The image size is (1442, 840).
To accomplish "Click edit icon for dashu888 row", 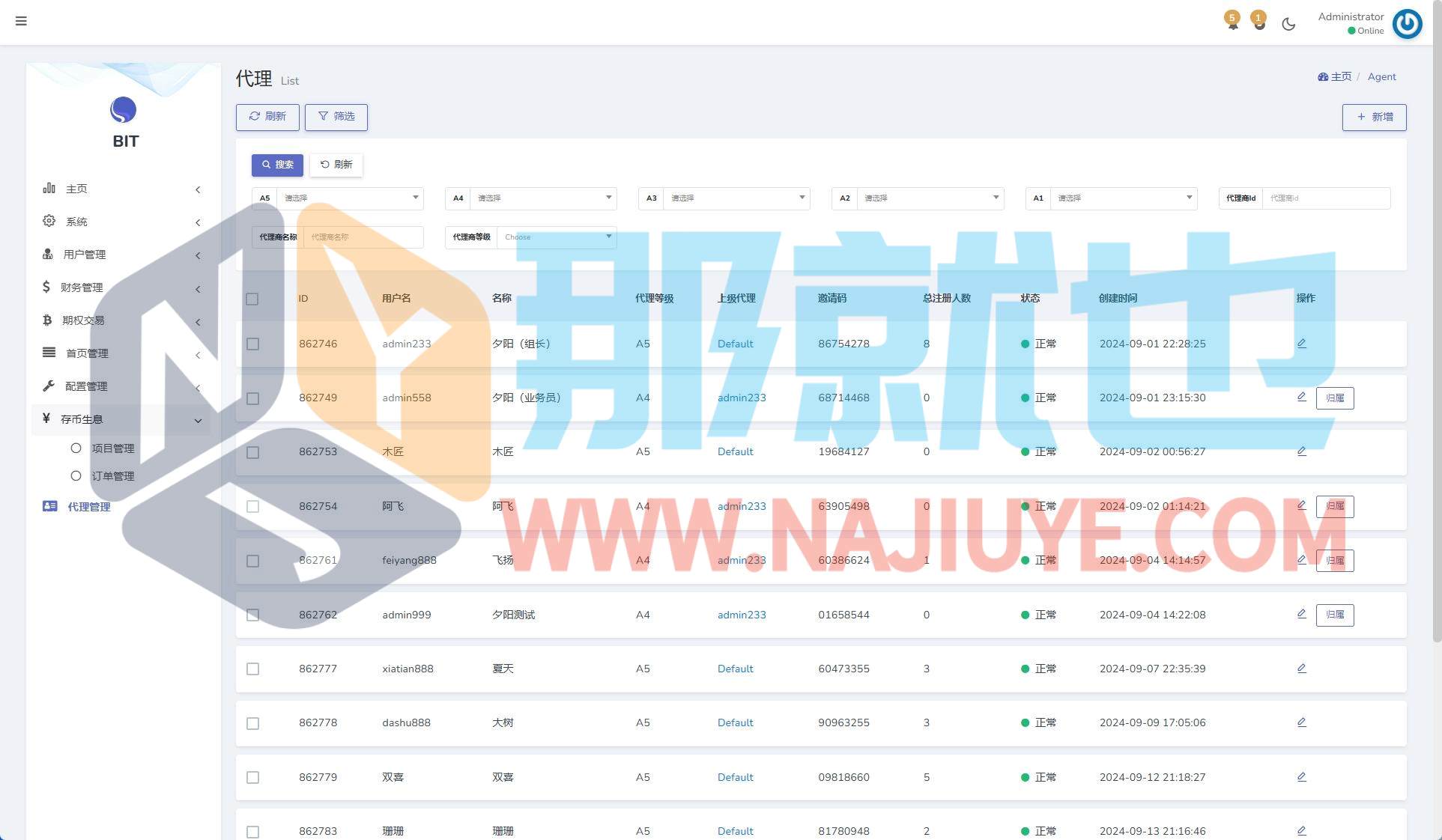I will click(x=1301, y=722).
